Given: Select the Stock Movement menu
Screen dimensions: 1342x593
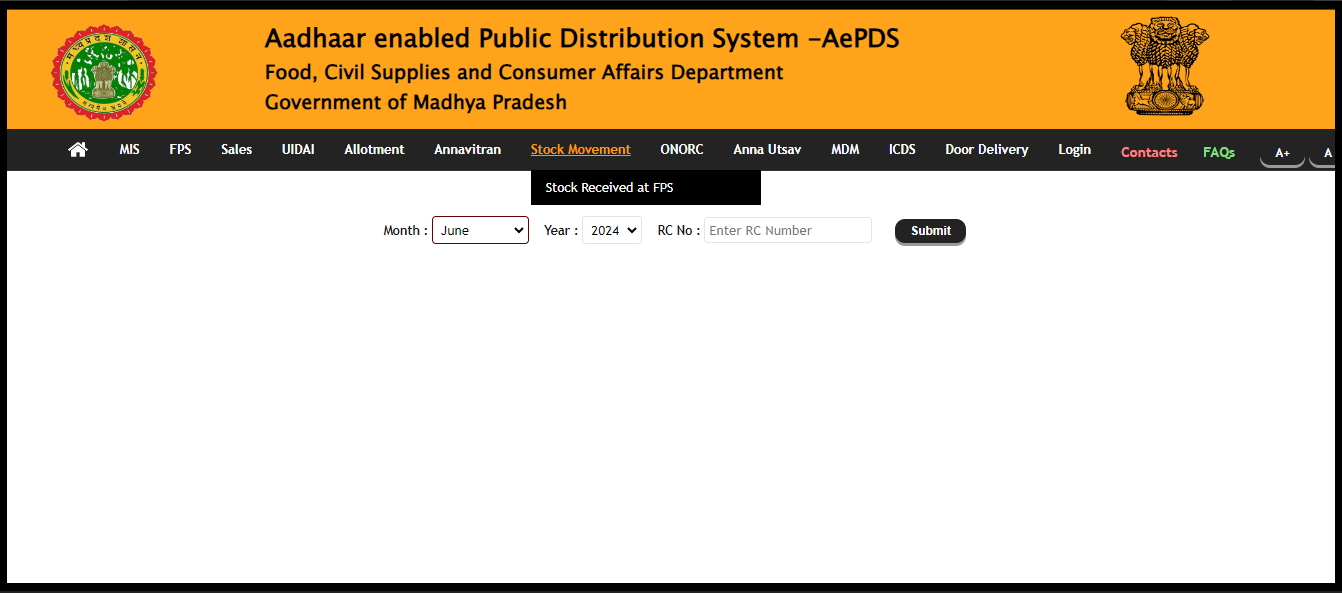Looking at the screenshot, I should coord(581,149).
